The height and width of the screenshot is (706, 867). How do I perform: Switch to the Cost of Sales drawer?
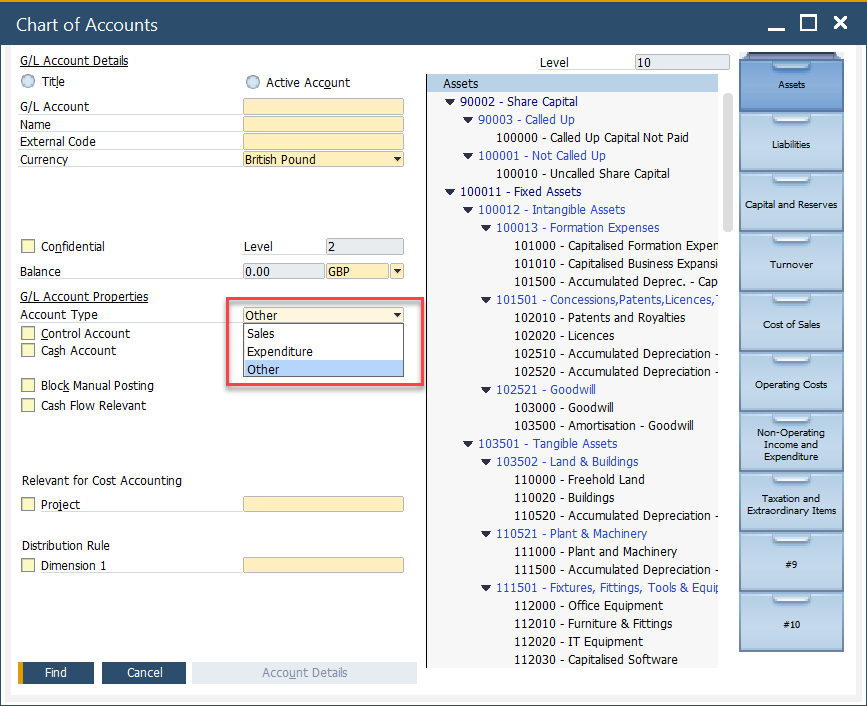pyautogui.click(x=791, y=325)
